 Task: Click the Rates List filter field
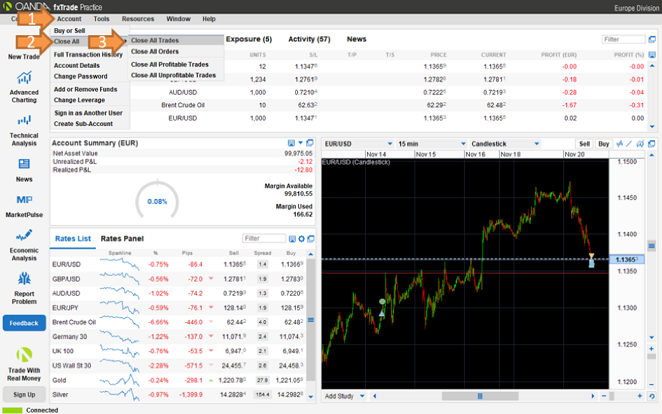point(264,239)
